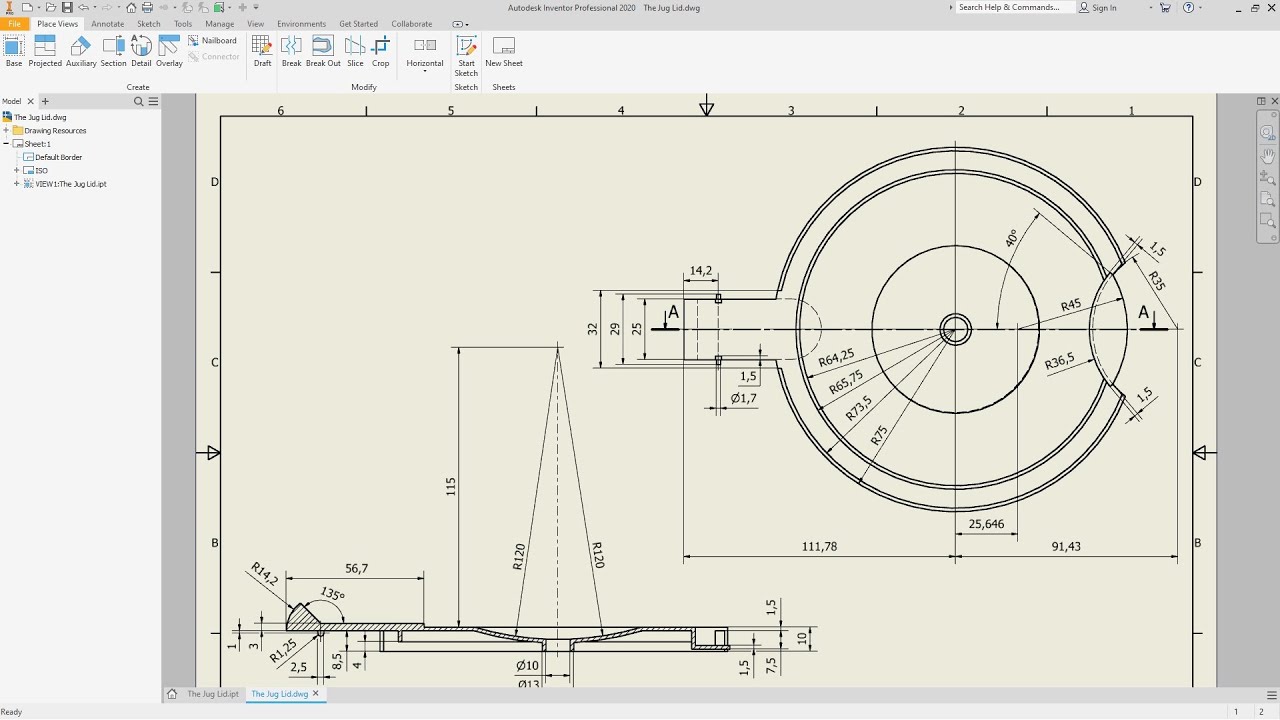Add a new browser panel with plus
Screen dimensions: 1280x720
45,101
